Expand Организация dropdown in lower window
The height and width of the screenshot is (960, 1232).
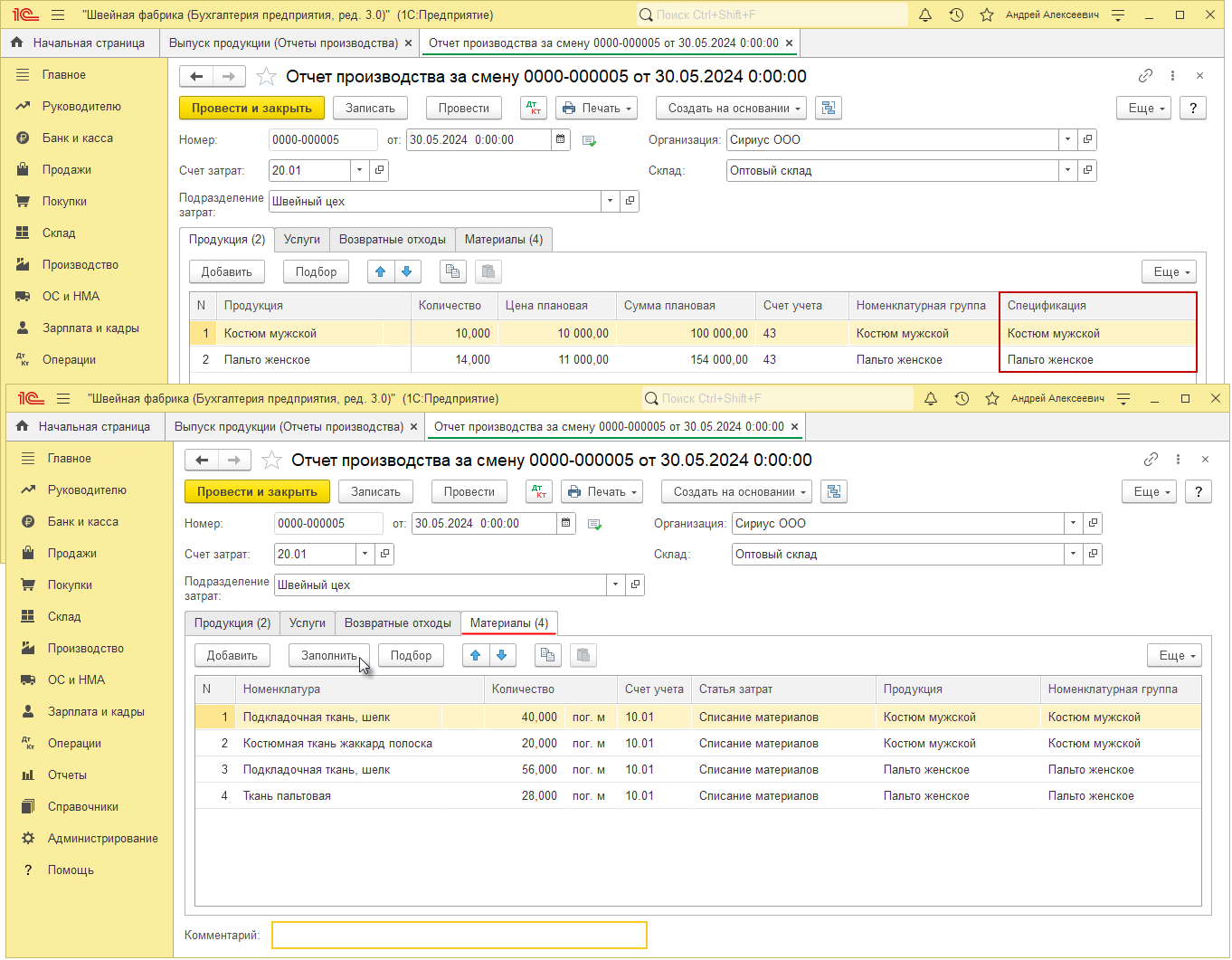[1074, 523]
